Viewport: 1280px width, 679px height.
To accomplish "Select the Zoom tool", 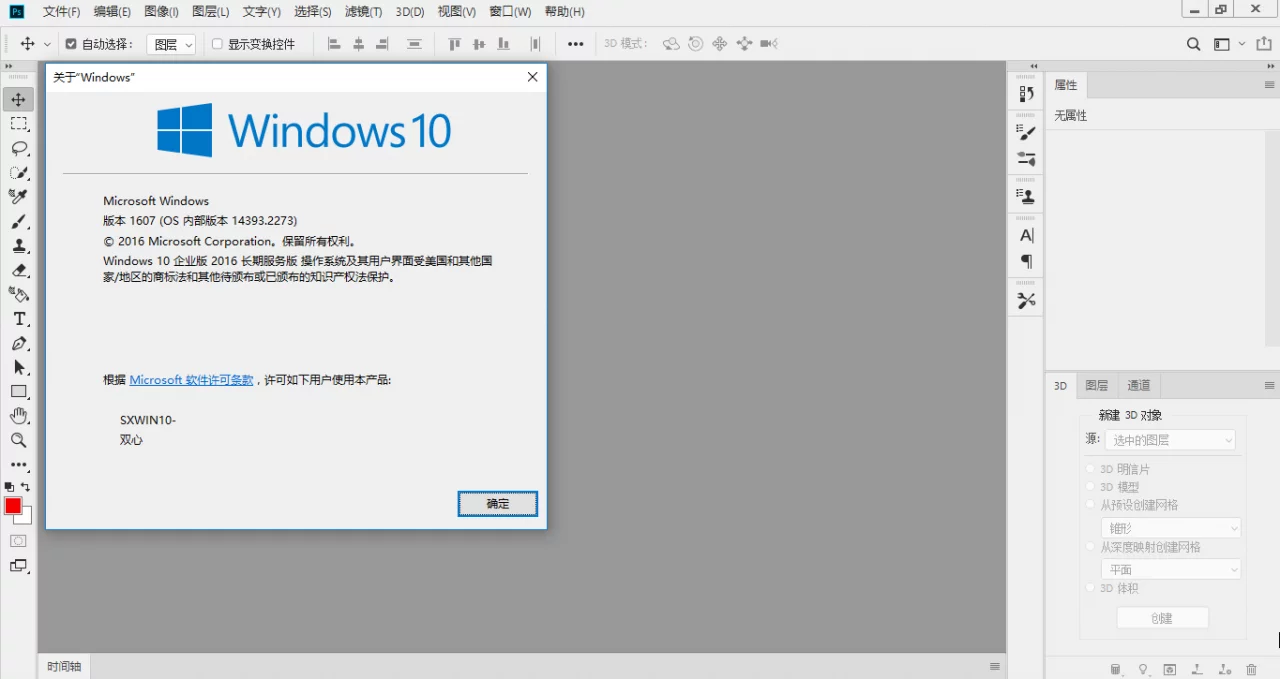I will coord(19,440).
